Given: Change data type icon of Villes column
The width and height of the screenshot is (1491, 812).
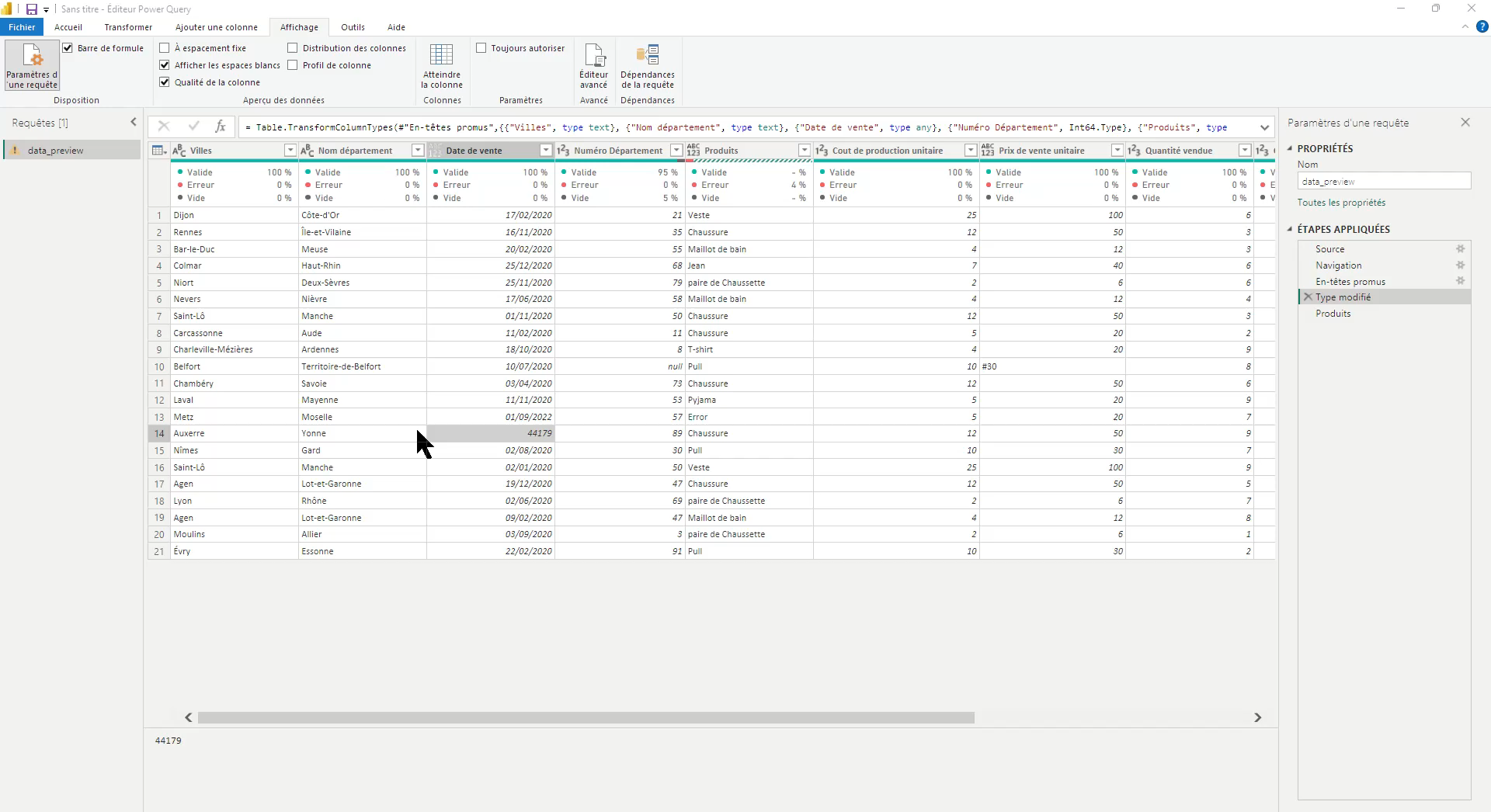Looking at the screenshot, I should pos(179,151).
